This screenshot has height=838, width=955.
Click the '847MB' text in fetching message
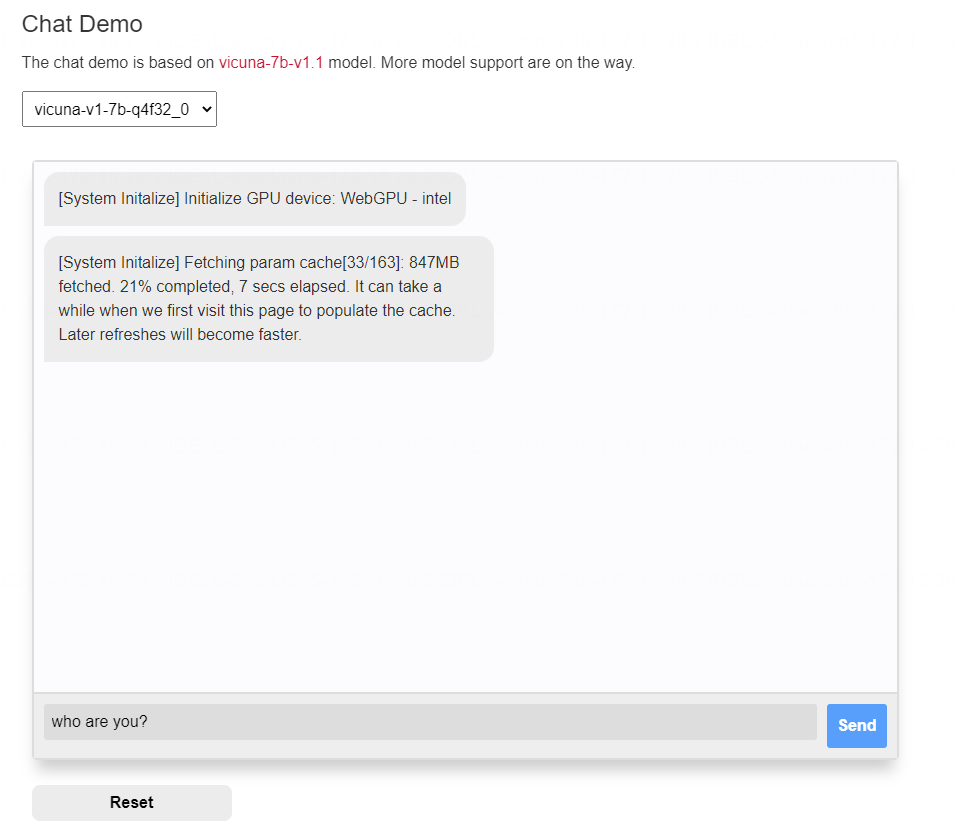[x=434, y=262]
